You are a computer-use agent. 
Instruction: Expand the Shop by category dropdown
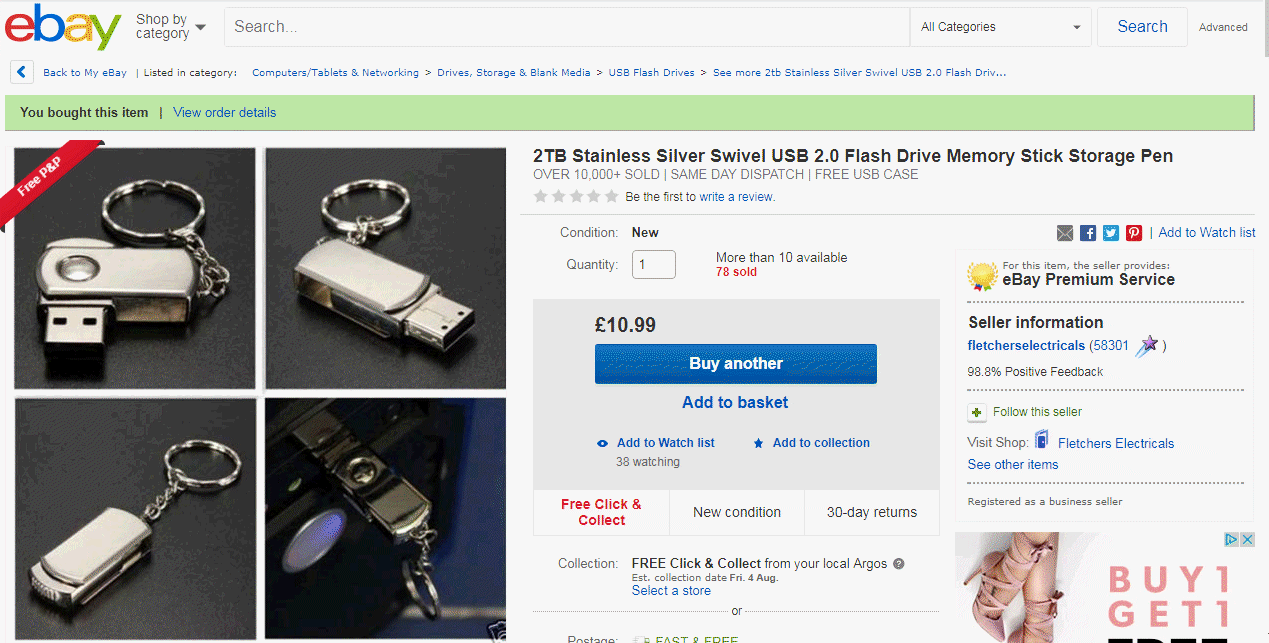pos(171,27)
